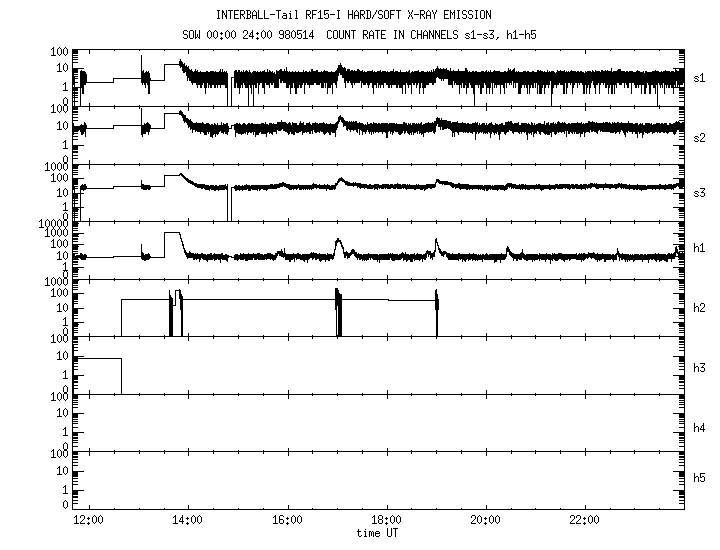Click the 18:00 time axis tick label
This screenshot has width=720, height=550.
click(x=386, y=520)
